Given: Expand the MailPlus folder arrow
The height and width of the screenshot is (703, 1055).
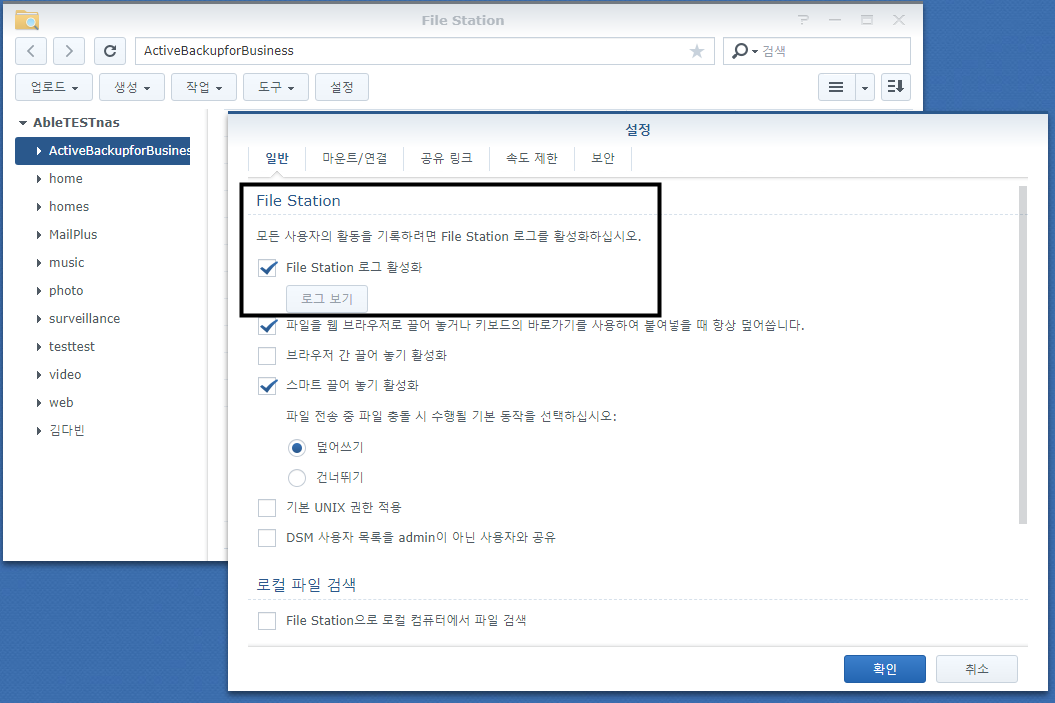Looking at the screenshot, I should (x=39, y=235).
